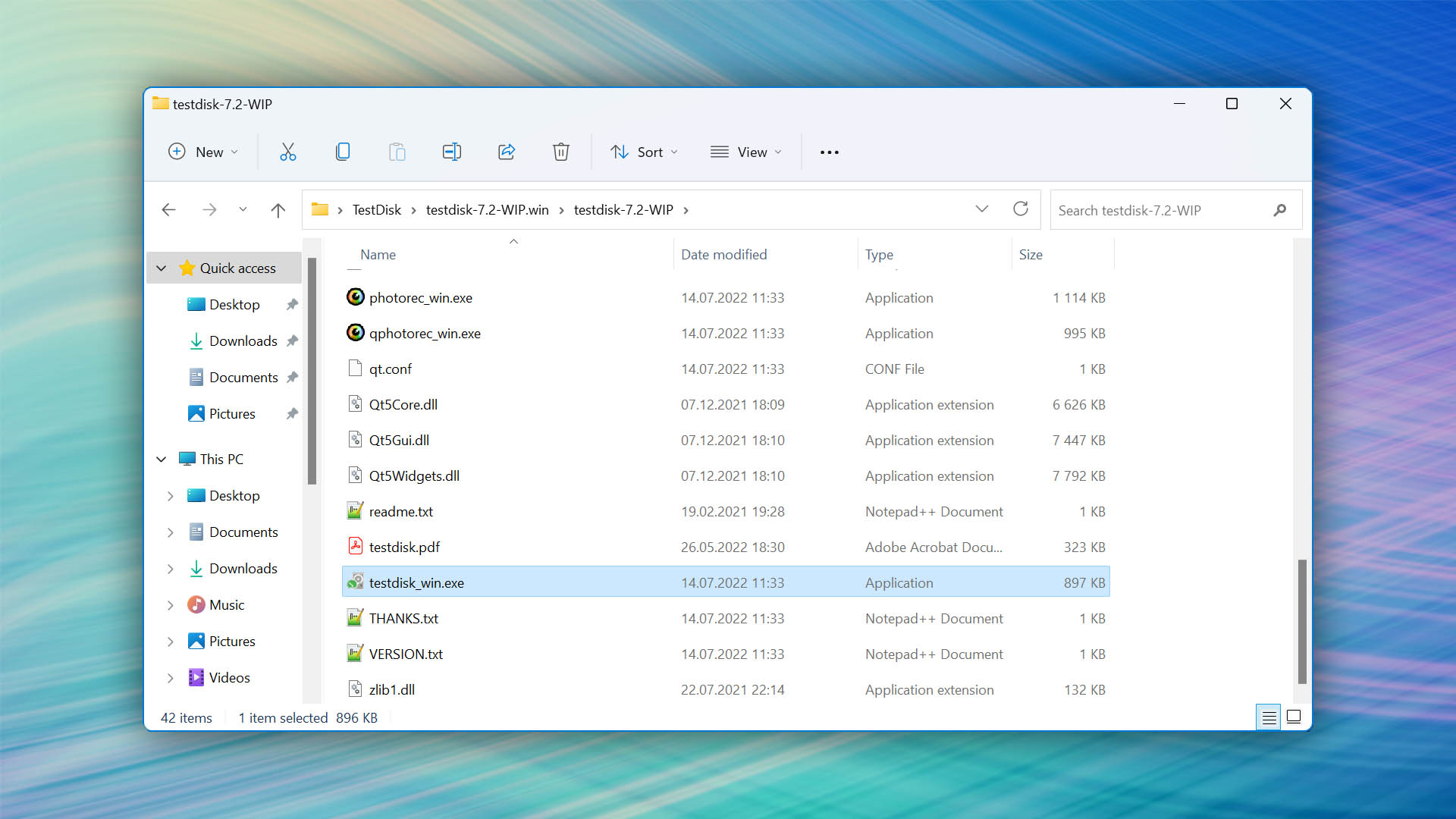Copy the selected file using the Copy icon

(x=343, y=152)
